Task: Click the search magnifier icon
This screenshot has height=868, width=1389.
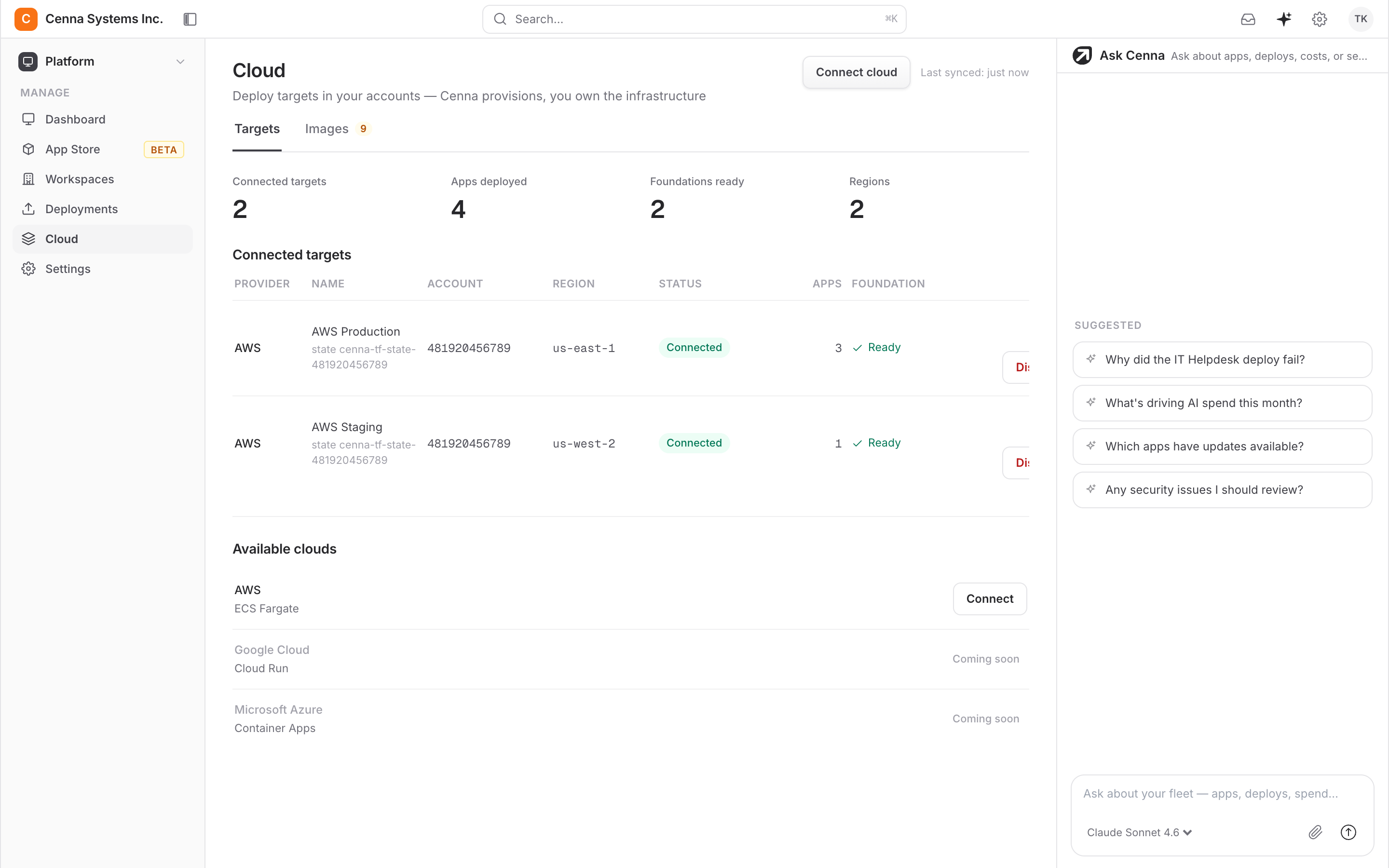Action: pos(500,19)
